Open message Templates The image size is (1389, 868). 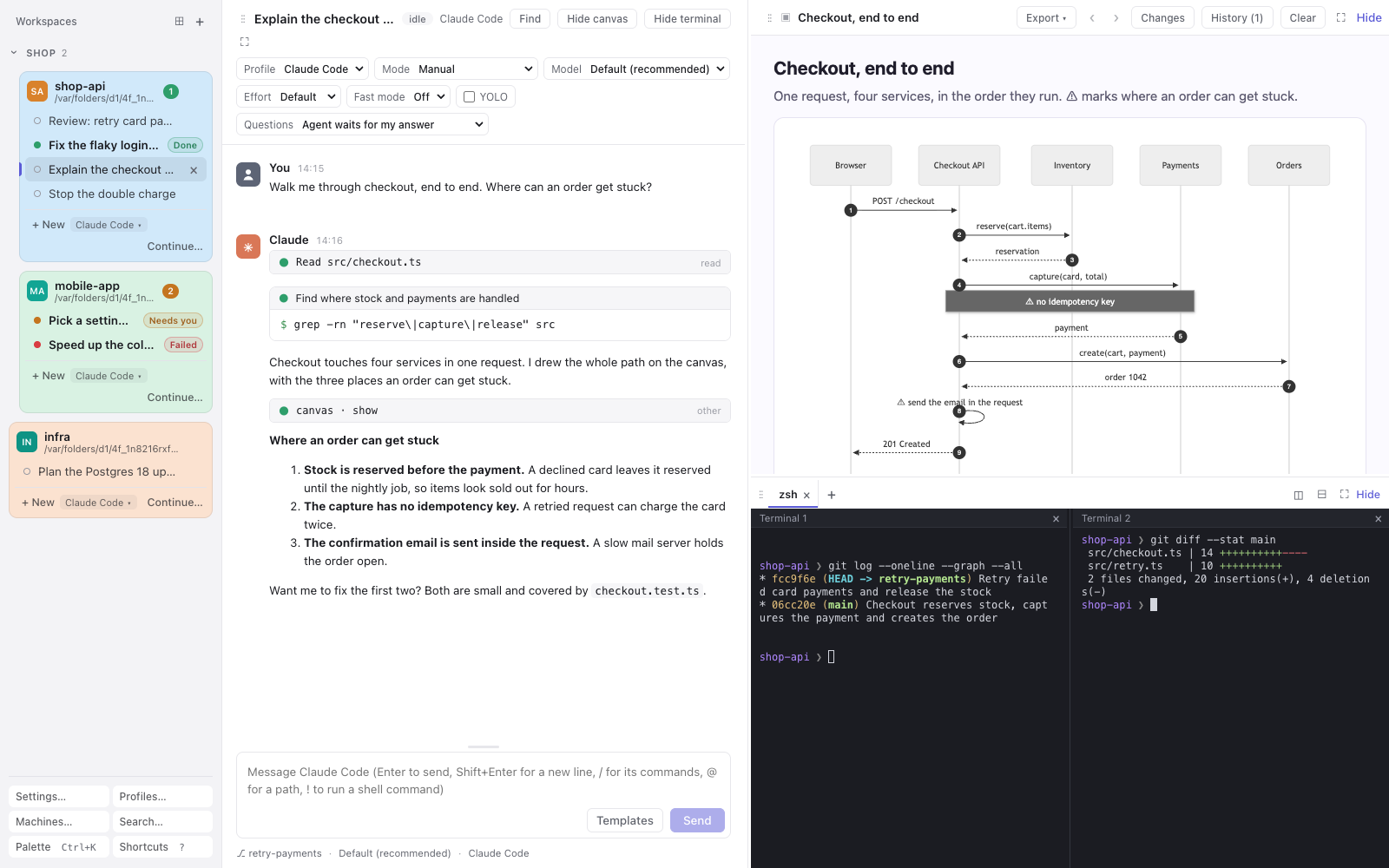point(625,820)
